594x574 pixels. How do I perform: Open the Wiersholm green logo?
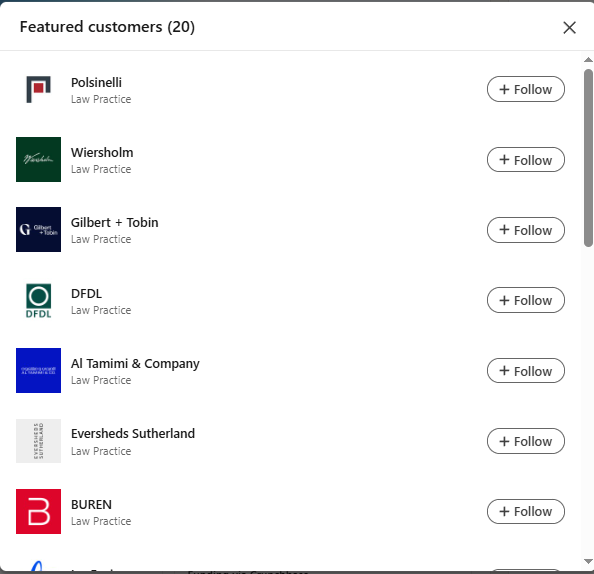(x=38, y=160)
